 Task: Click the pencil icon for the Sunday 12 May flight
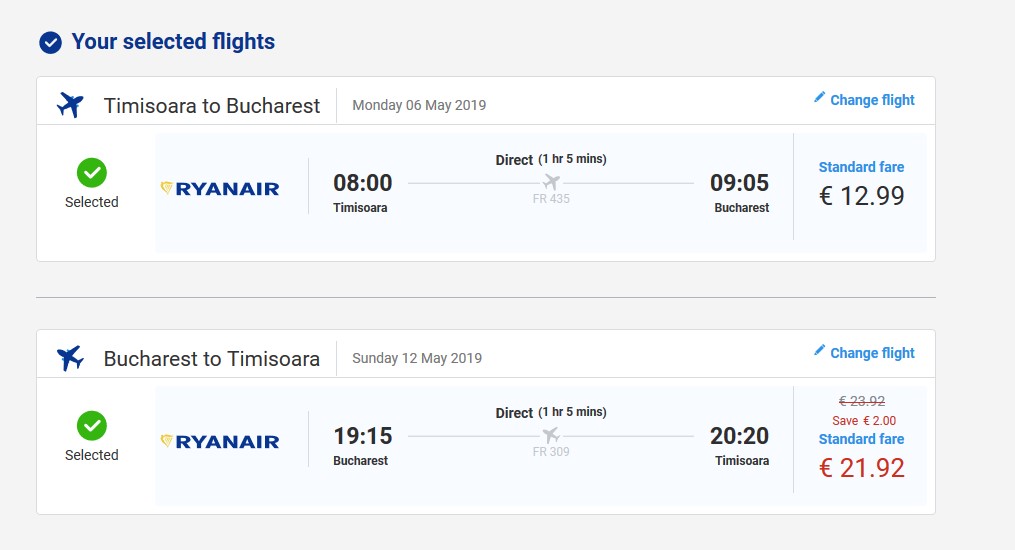click(820, 351)
